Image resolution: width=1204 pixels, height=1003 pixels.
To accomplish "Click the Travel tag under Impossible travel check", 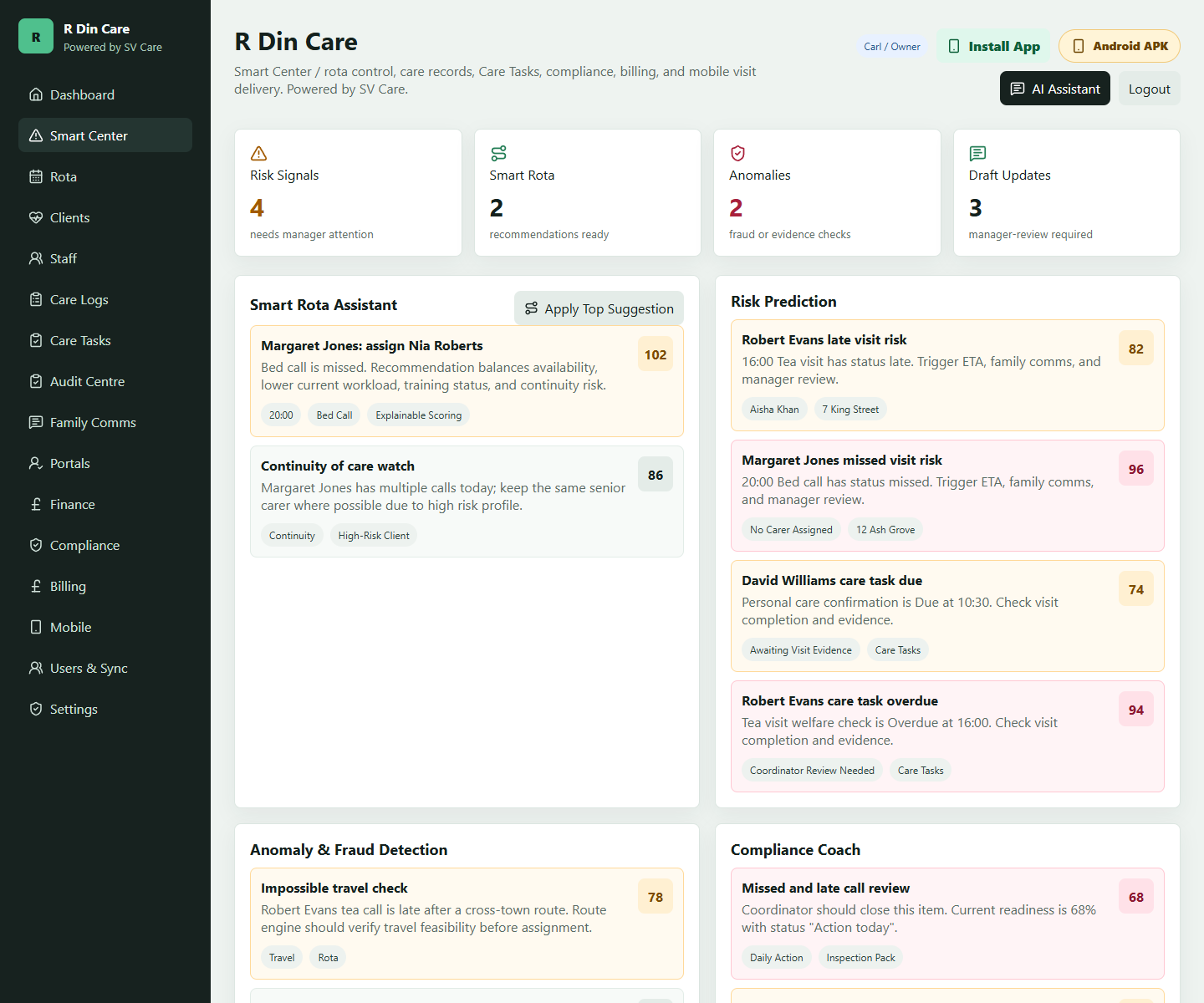I will pyautogui.click(x=282, y=958).
